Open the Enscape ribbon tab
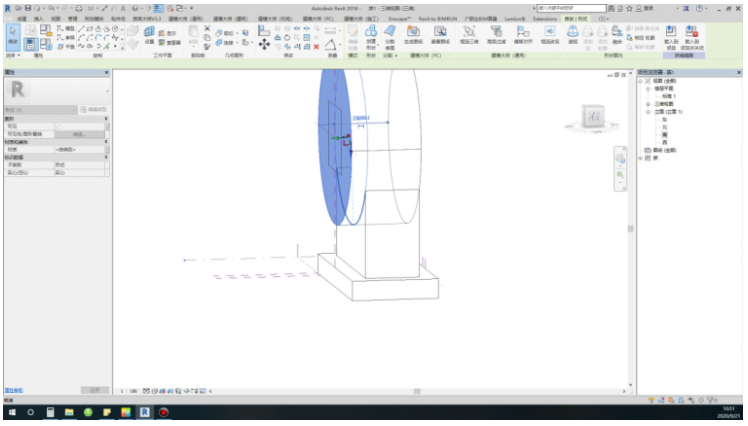Viewport: 748px width, 426px height. tap(399, 19)
